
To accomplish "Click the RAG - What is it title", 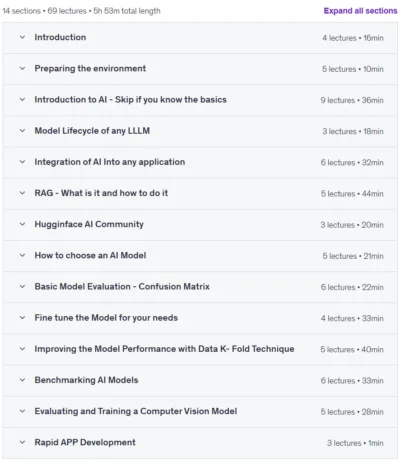I will [101, 193].
